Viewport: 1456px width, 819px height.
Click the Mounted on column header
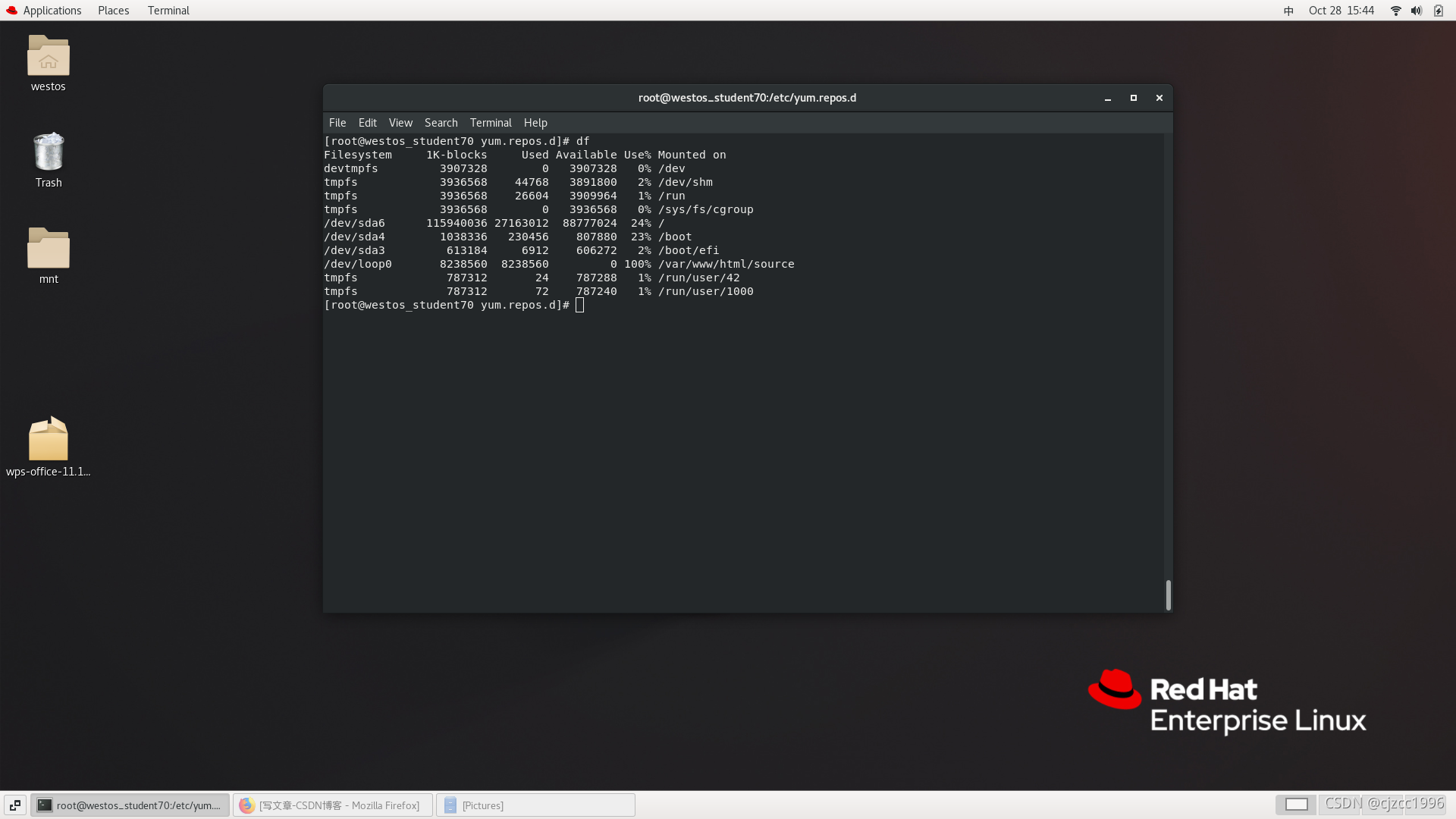pyautogui.click(x=692, y=155)
